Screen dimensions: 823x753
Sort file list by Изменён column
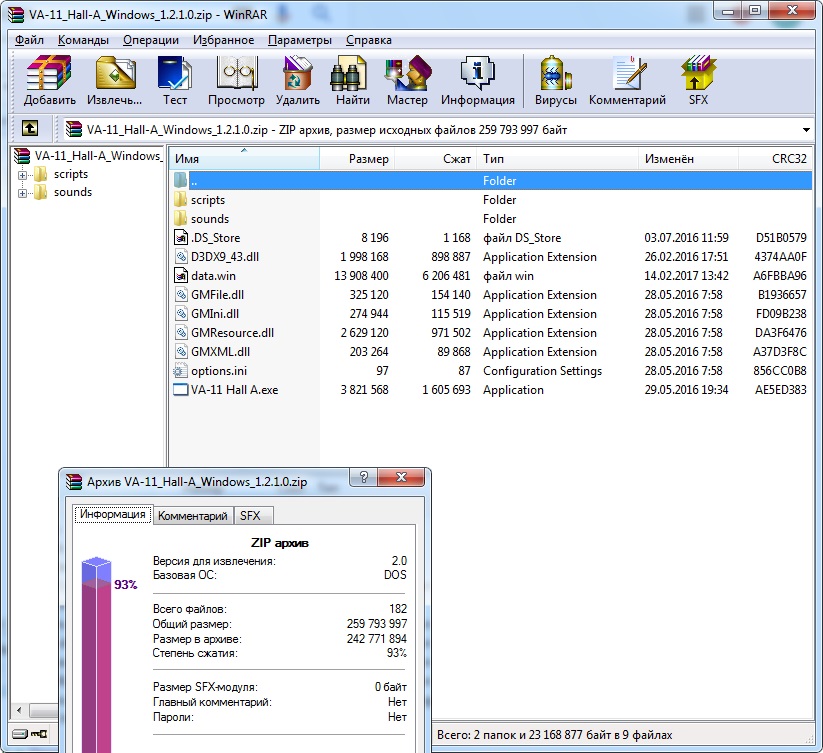(688, 158)
